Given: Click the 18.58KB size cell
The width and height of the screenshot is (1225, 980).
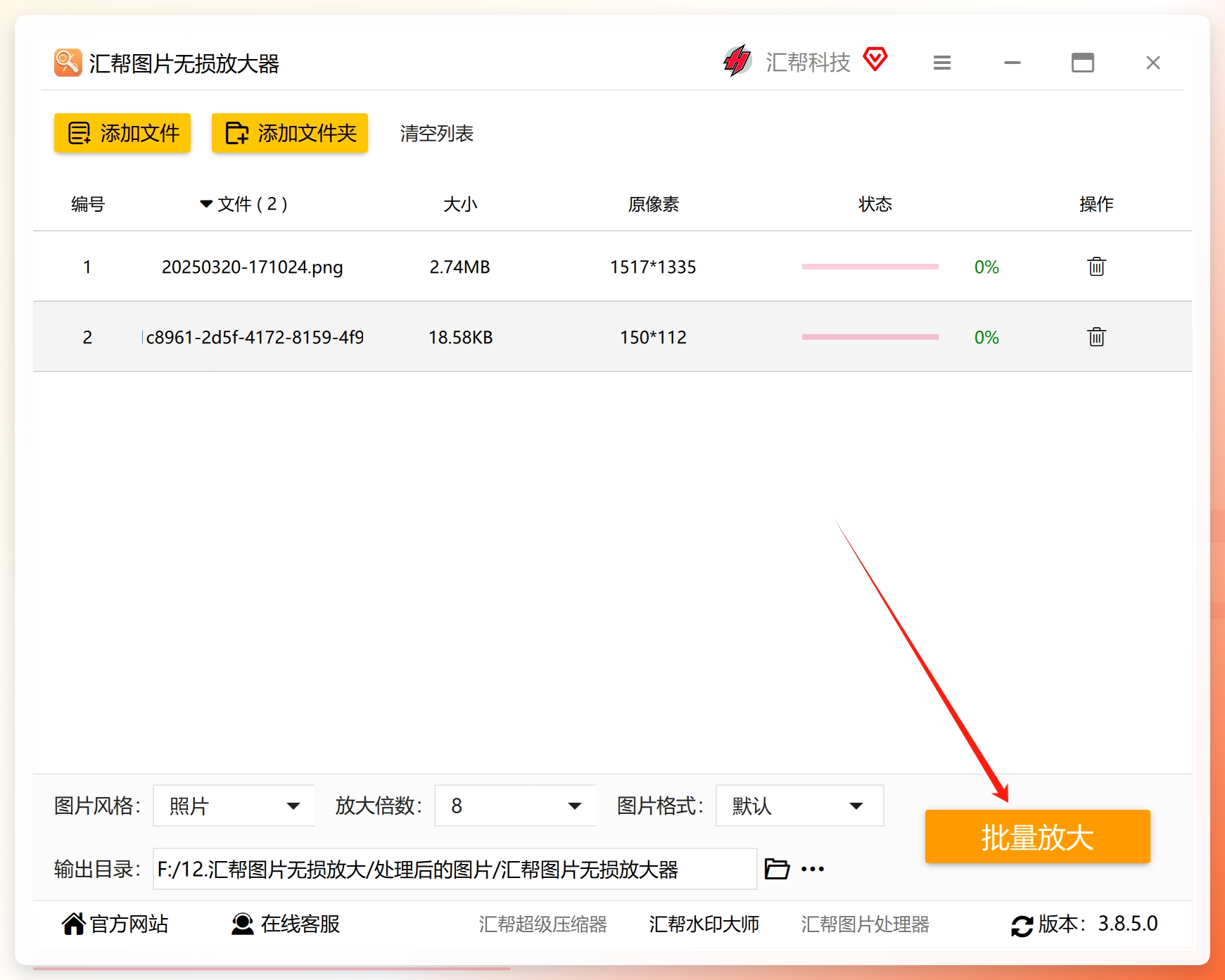Looking at the screenshot, I should click(461, 338).
